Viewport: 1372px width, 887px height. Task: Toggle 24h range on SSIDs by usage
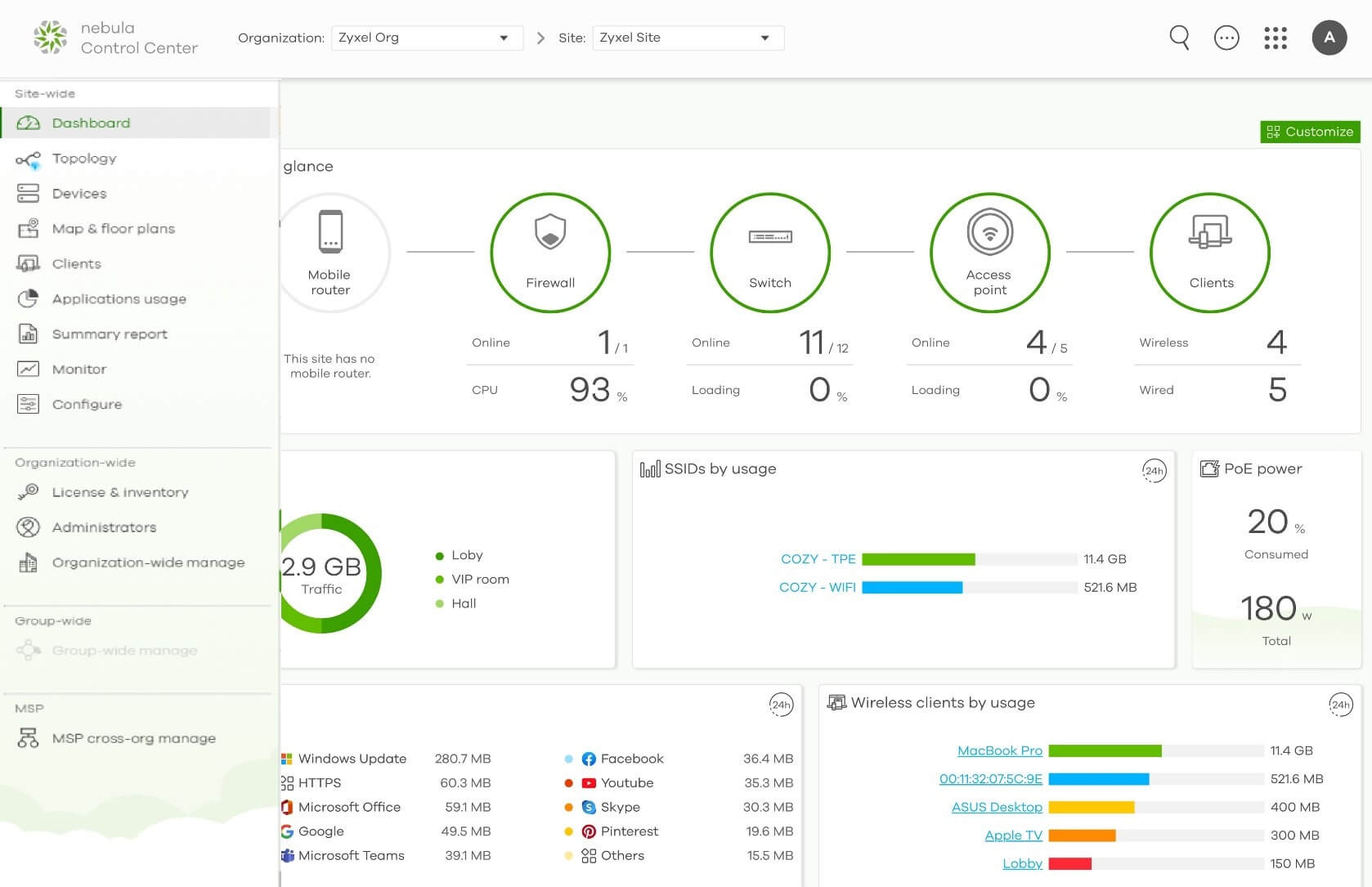pyautogui.click(x=1154, y=470)
